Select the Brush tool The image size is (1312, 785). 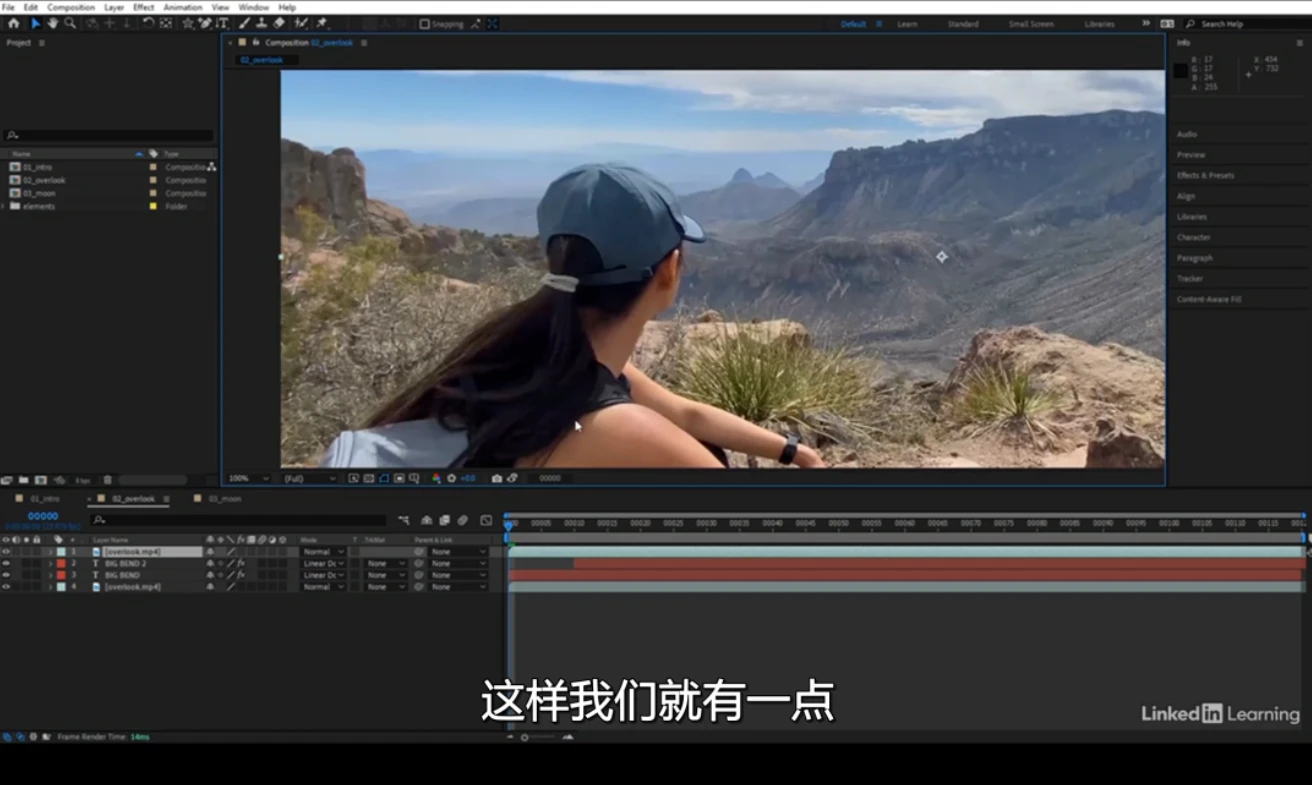(243, 23)
